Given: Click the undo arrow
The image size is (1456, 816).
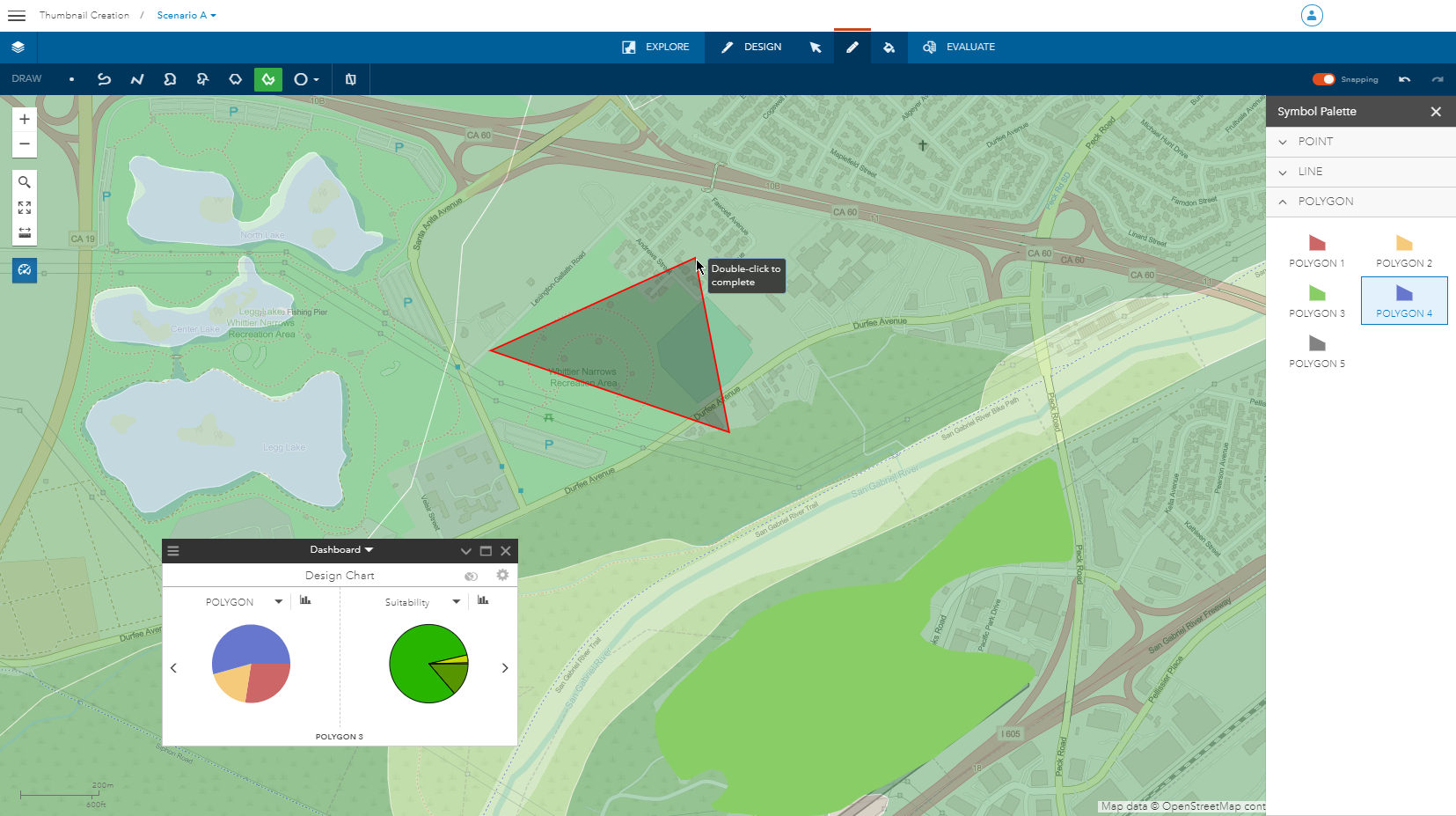Looking at the screenshot, I should 1404,79.
